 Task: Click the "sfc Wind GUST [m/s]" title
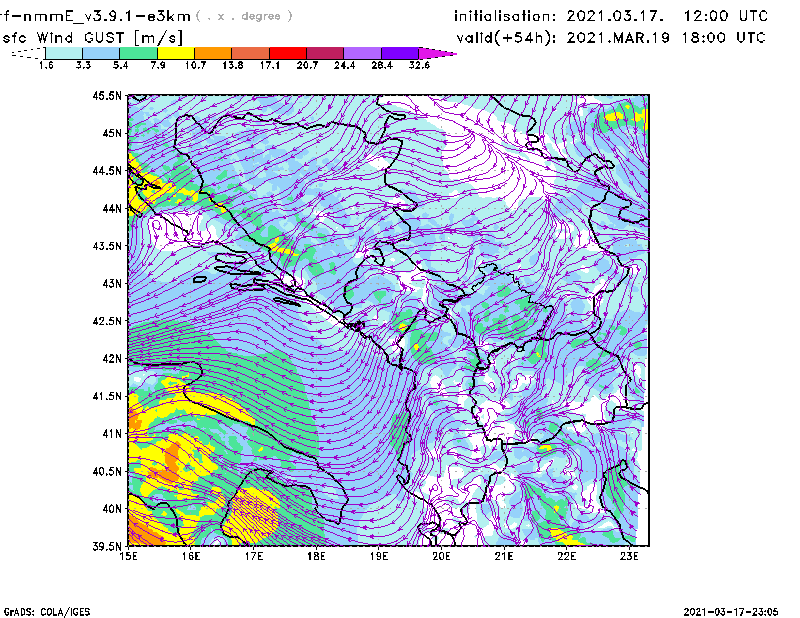pyautogui.click(x=92, y=38)
